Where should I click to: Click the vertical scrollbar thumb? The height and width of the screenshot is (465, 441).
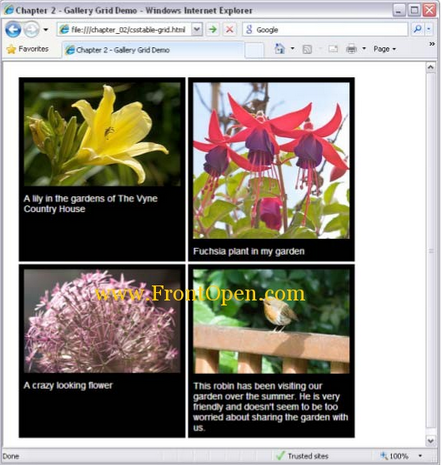pyautogui.click(x=430, y=251)
